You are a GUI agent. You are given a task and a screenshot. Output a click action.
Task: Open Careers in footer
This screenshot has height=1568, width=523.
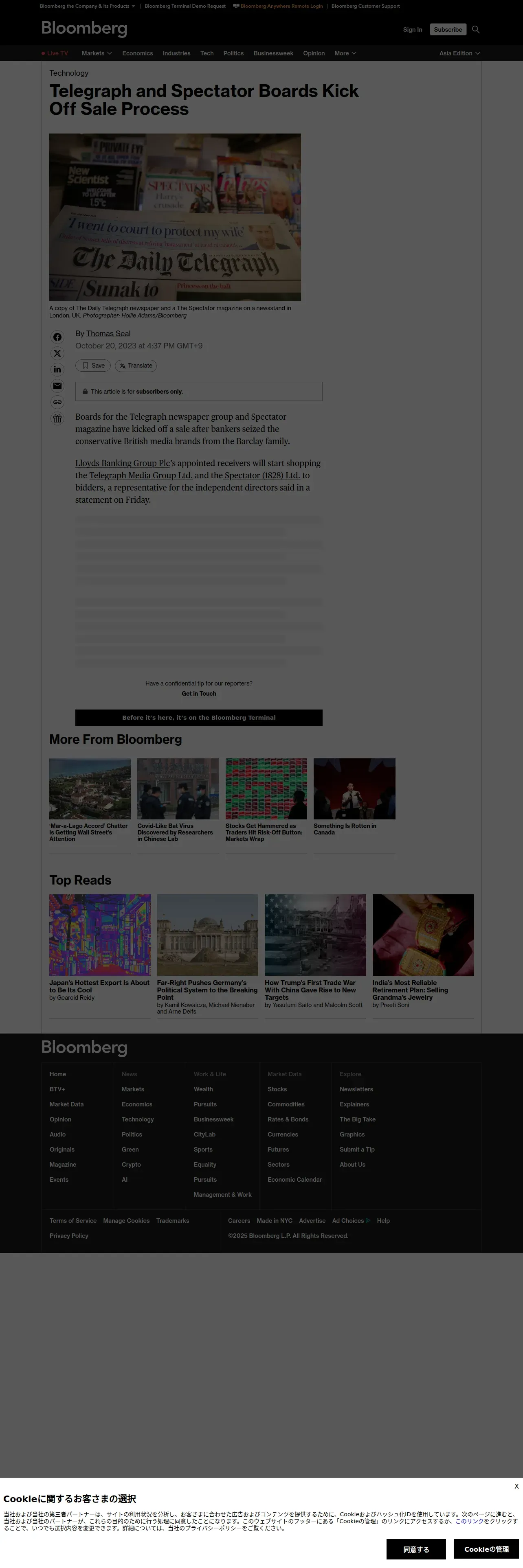coord(239,1220)
